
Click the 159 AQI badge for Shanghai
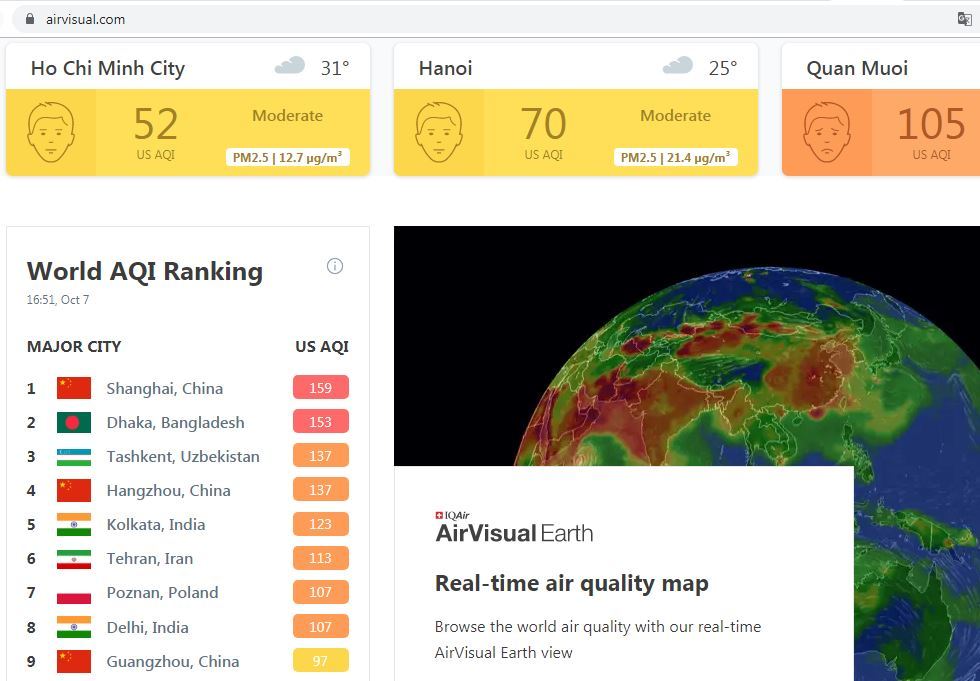[x=320, y=388]
